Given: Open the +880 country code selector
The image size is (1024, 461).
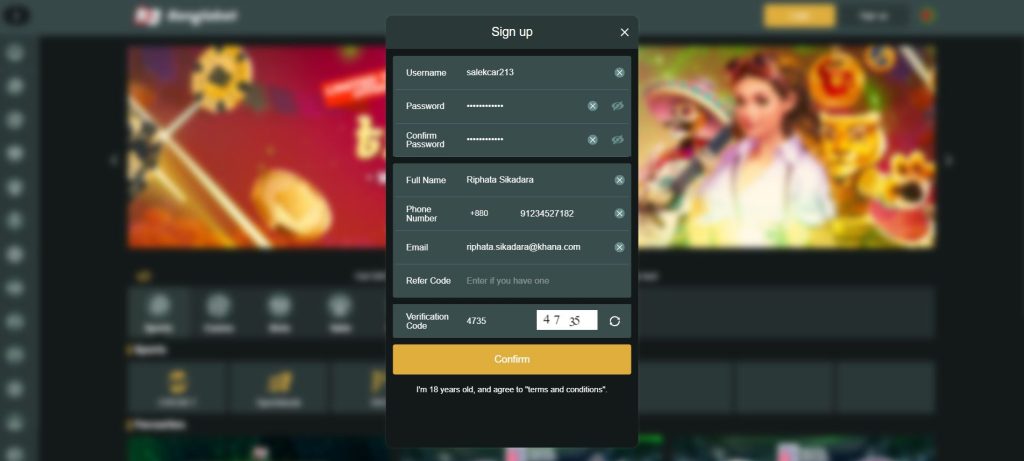Looking at the screenshot, I should click(479, 213).
